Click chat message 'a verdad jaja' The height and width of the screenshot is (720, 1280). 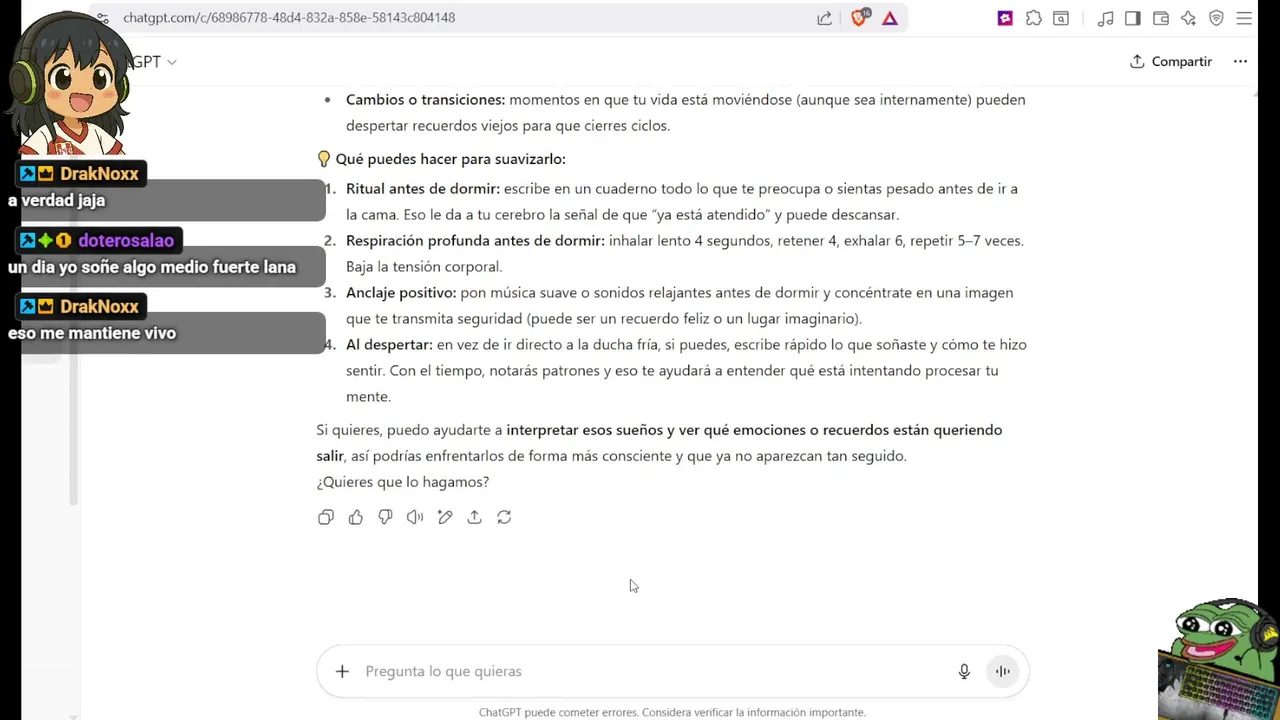click(x=57, y=200)
